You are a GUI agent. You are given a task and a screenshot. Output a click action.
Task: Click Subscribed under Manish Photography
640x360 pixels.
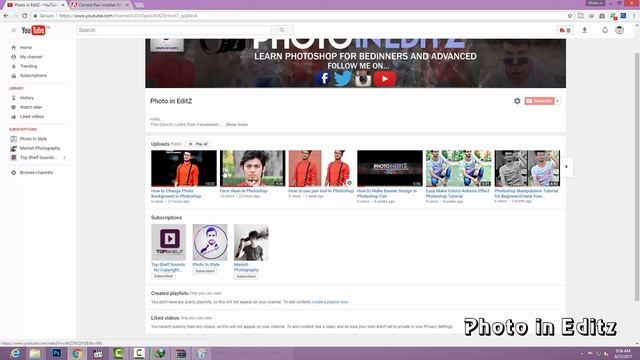coord(246,276)
